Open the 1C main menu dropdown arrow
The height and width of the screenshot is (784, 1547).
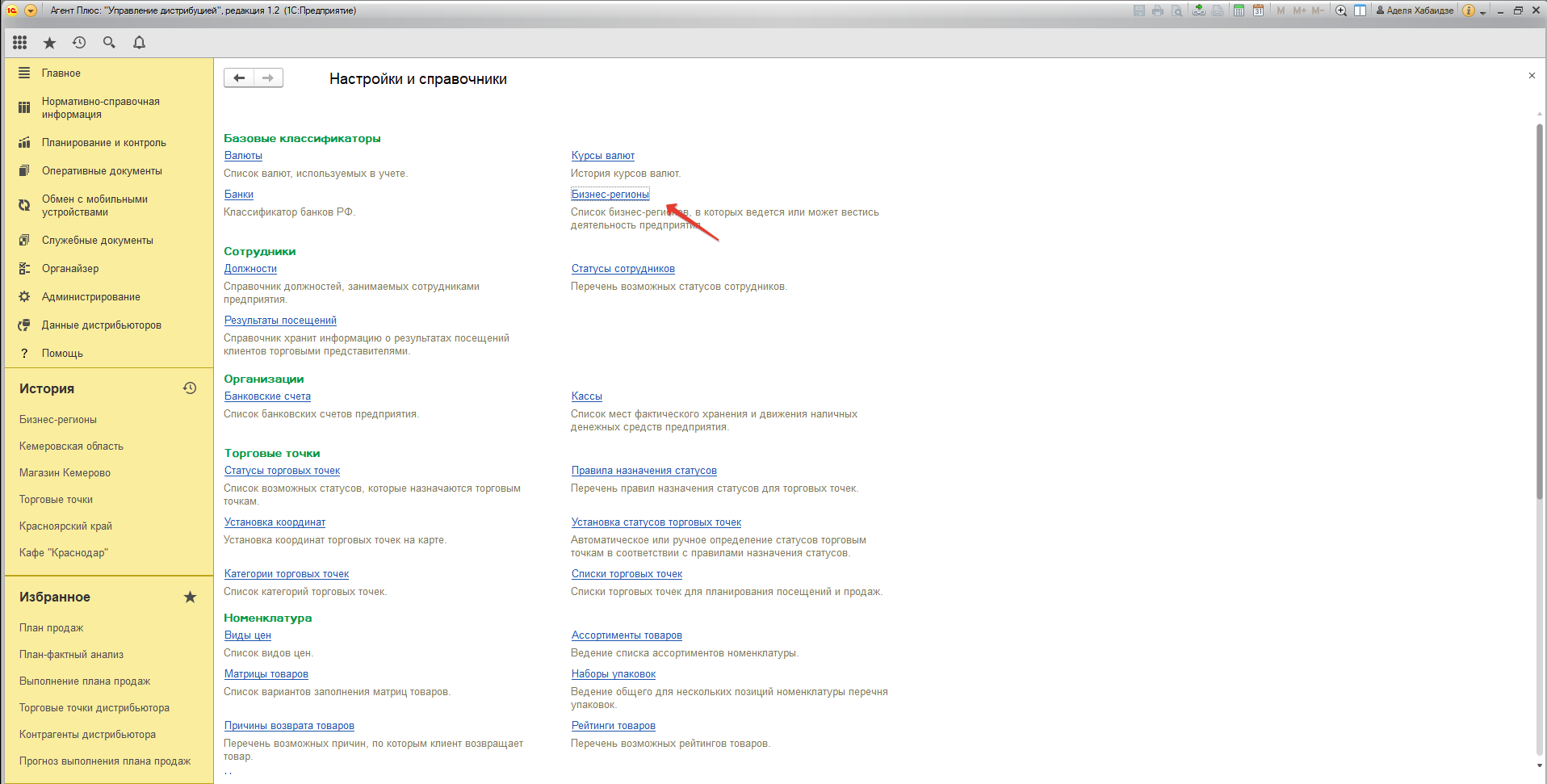(31, 10)
